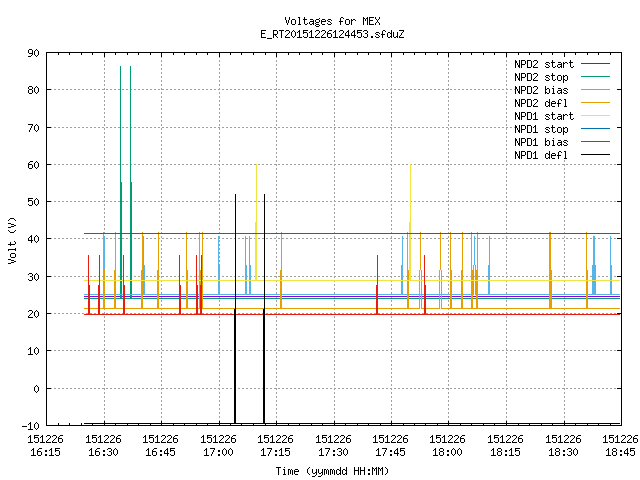The image size is (640, 480).
Task: Click the first black NPD1 defl spike after 17:00
Action: [235, 309]
